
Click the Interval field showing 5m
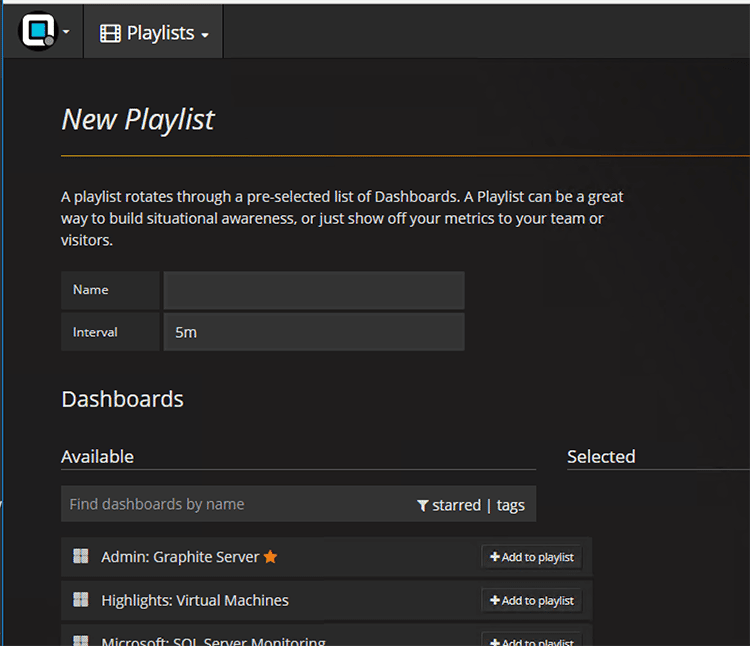(x=313, y=332)
